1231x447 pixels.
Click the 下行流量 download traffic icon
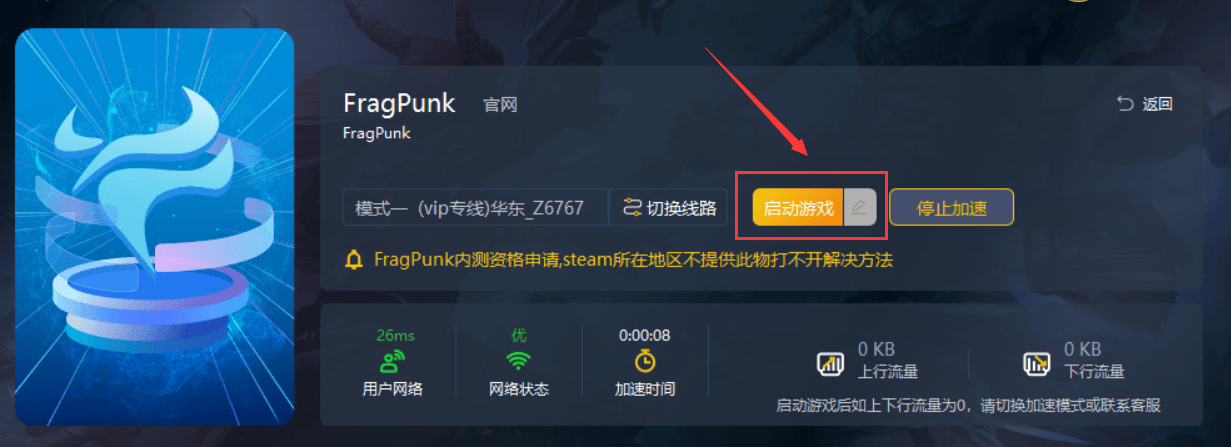tap(1037, 363)
